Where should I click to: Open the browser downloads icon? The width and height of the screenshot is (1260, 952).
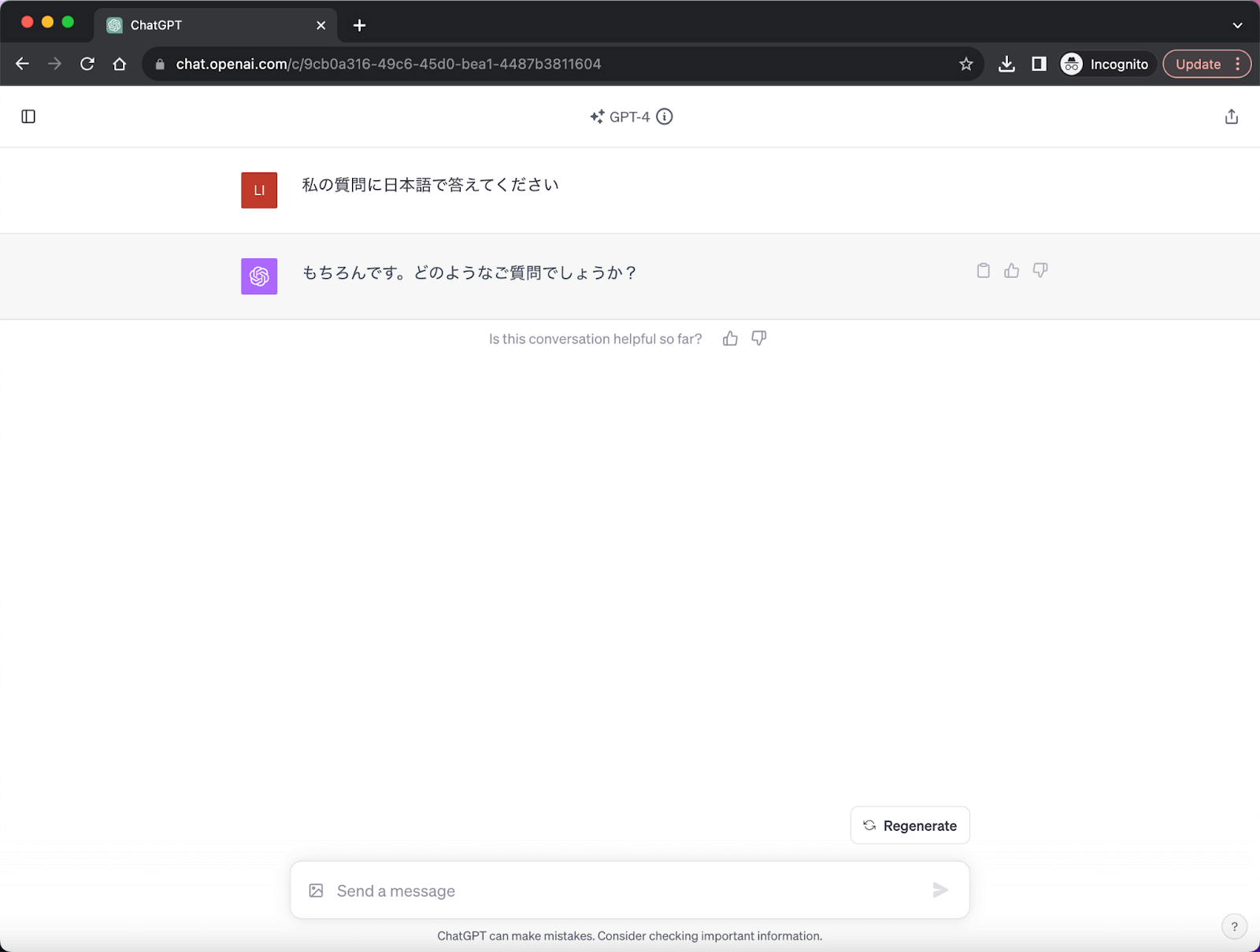point(1006,64)
